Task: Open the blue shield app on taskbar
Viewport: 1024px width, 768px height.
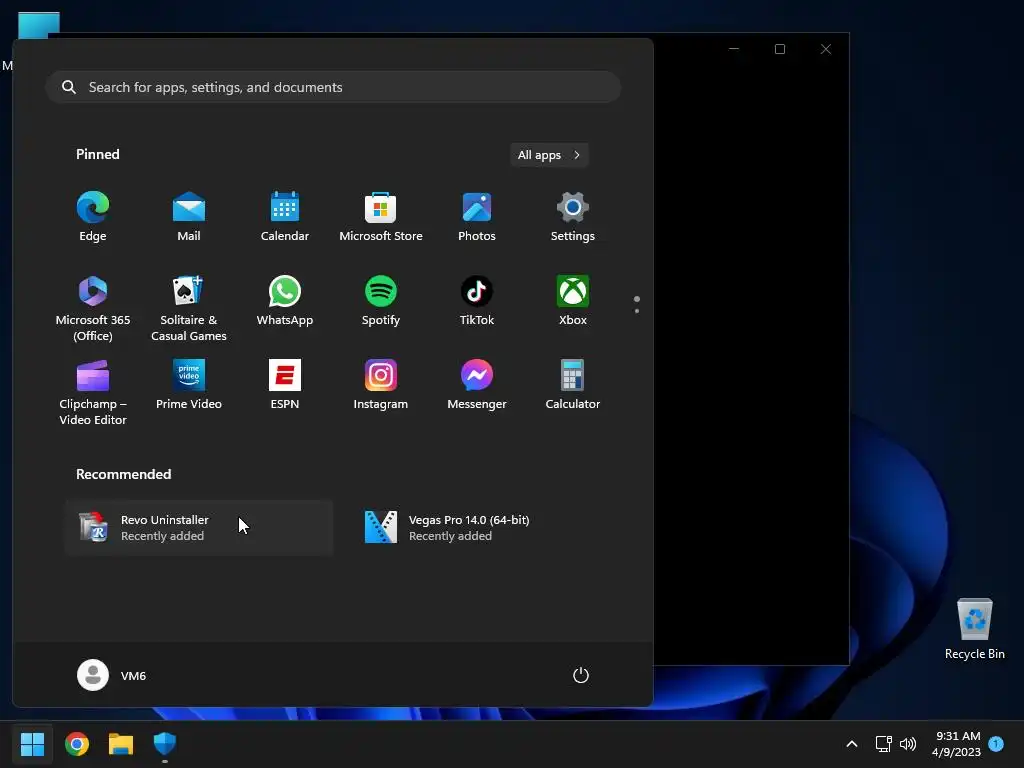Action: coord(165,744)
